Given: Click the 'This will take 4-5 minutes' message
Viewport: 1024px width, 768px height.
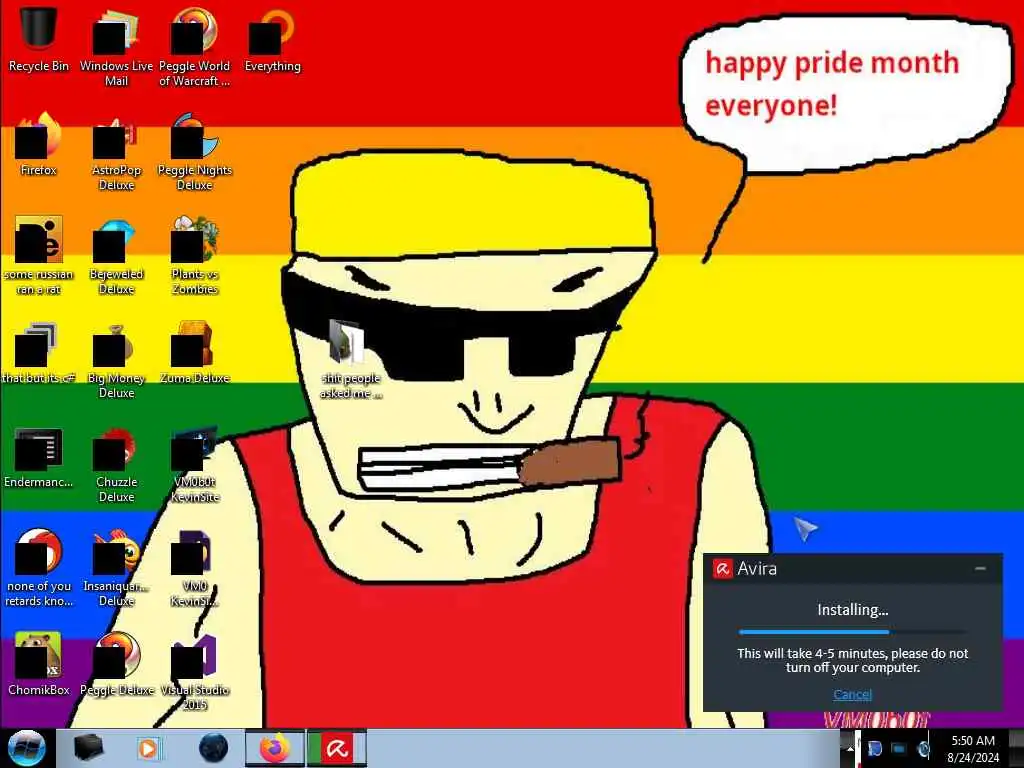Looking at the screenshot, I should (x=852, y=660).
